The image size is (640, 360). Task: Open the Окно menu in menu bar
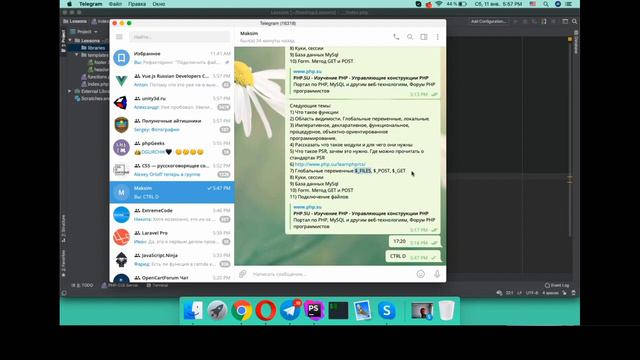159,4
